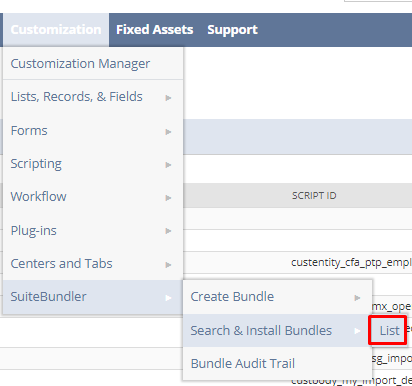Open Lists, Records, & Fields submenu
The height and width of the screenshot is (386, 412).
(x=93, y=97)
